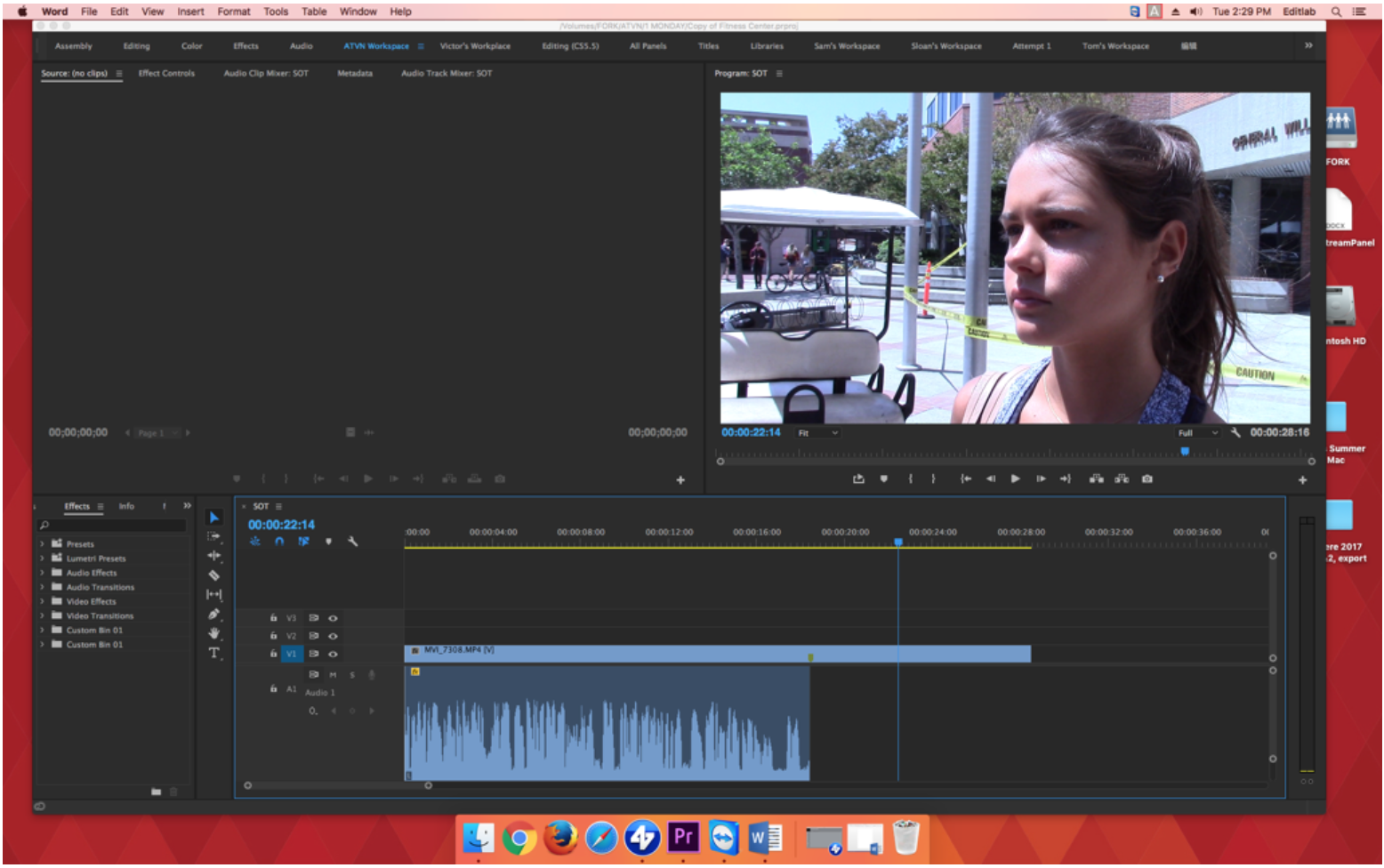
Task: Switch to the Effect Controls tab
Action: (166, 73)
